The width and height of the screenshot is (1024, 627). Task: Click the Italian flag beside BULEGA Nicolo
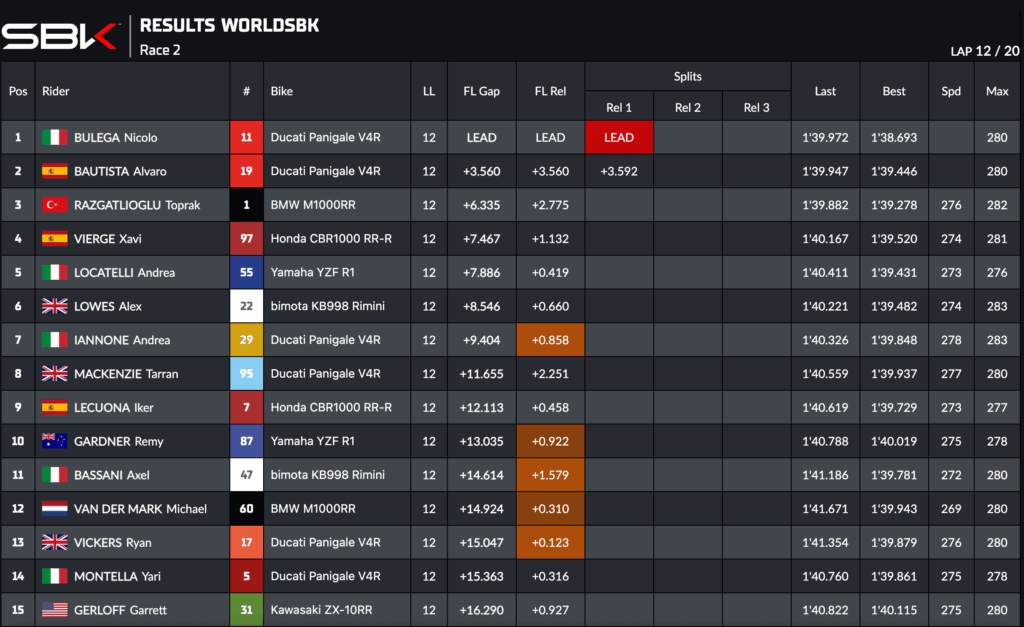54,138
